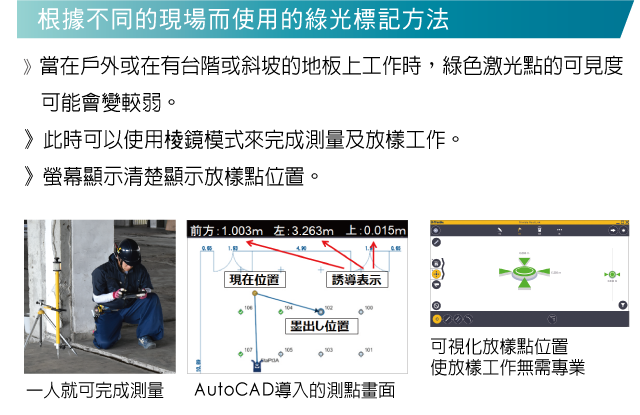Select completed point 107 check mark
The height and width of the screenshot is (415, 640).
click(x=240, y=354)
